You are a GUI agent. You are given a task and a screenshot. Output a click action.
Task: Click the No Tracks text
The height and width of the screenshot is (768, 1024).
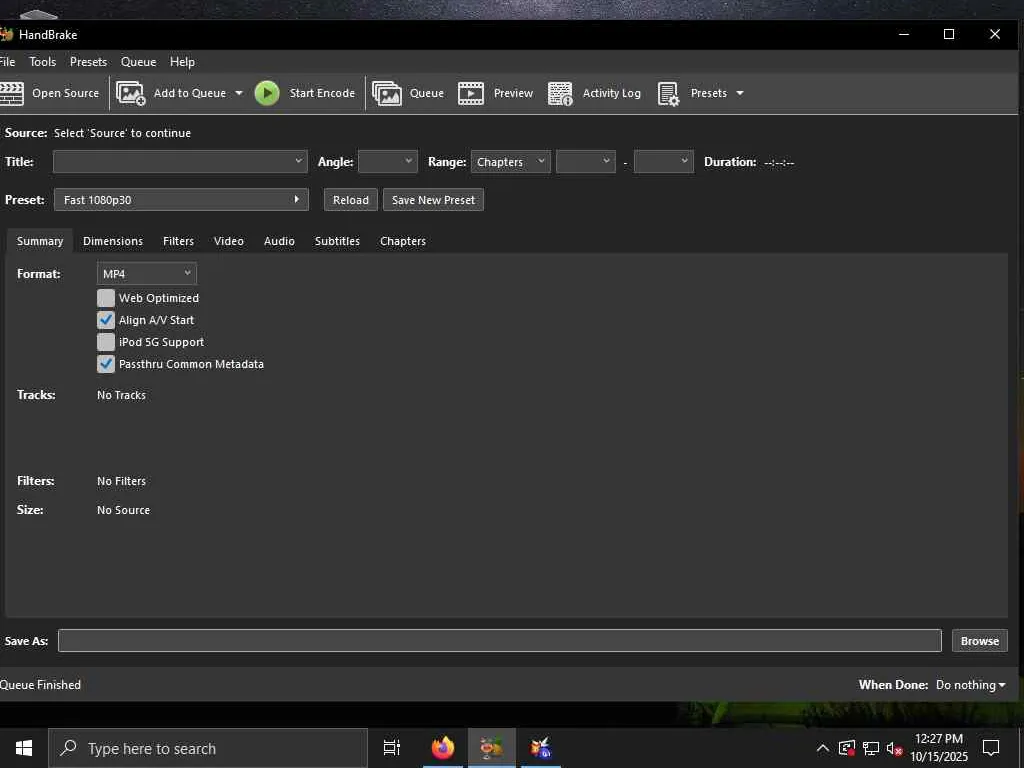tap(121, 395)
